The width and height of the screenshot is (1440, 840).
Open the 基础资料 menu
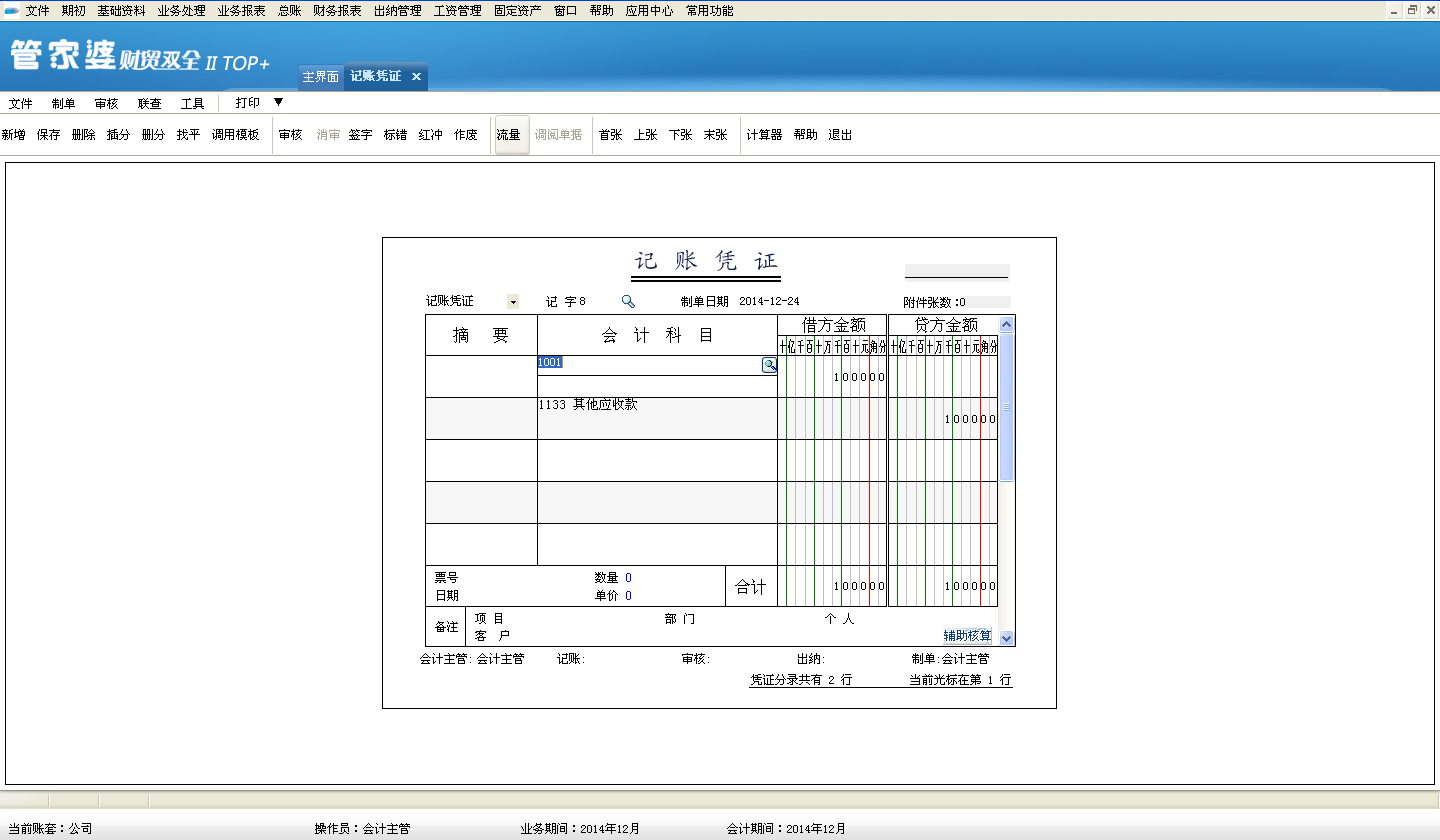point(121,11)
